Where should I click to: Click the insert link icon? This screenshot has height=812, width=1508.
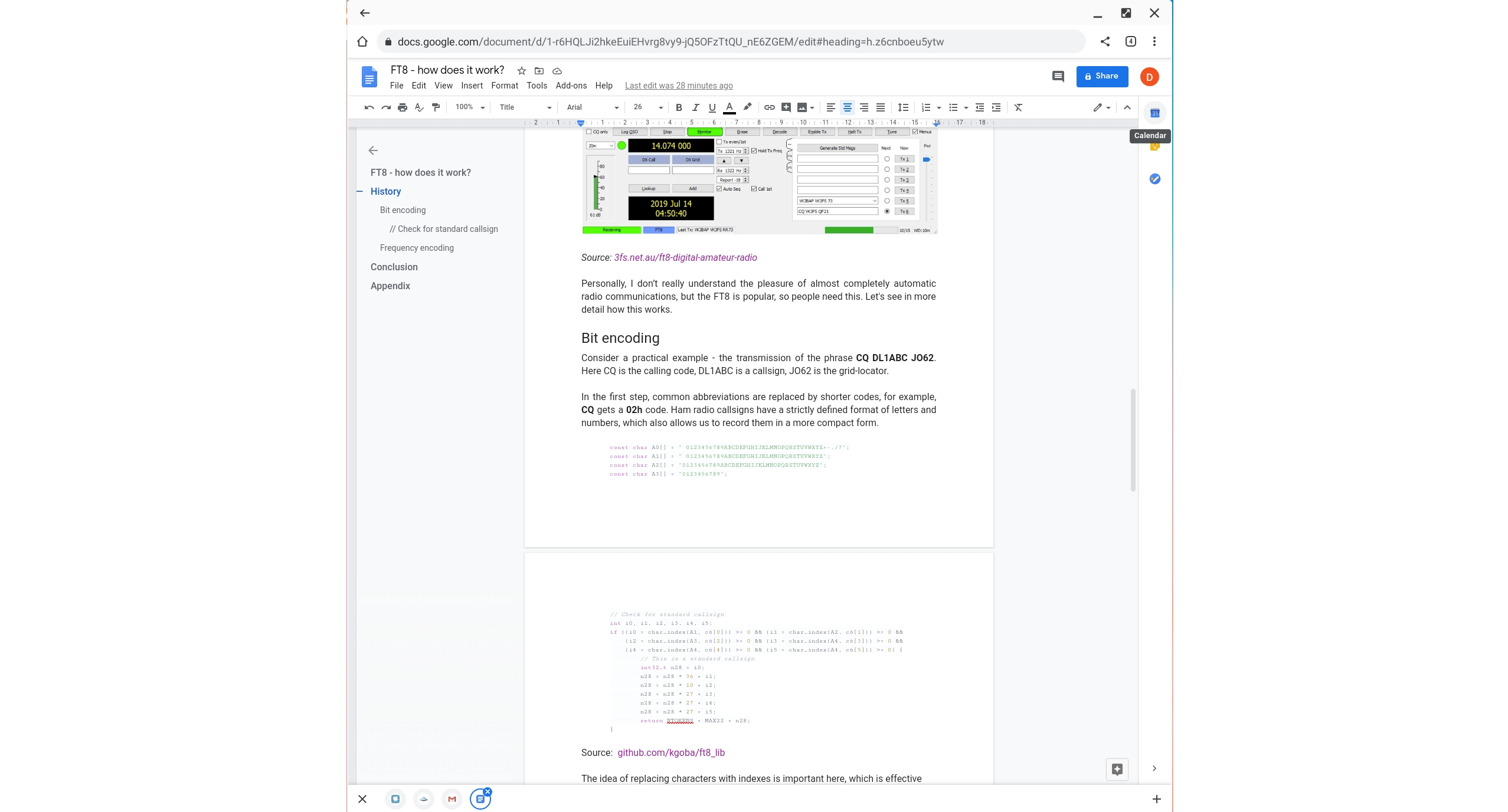[769, 107]
